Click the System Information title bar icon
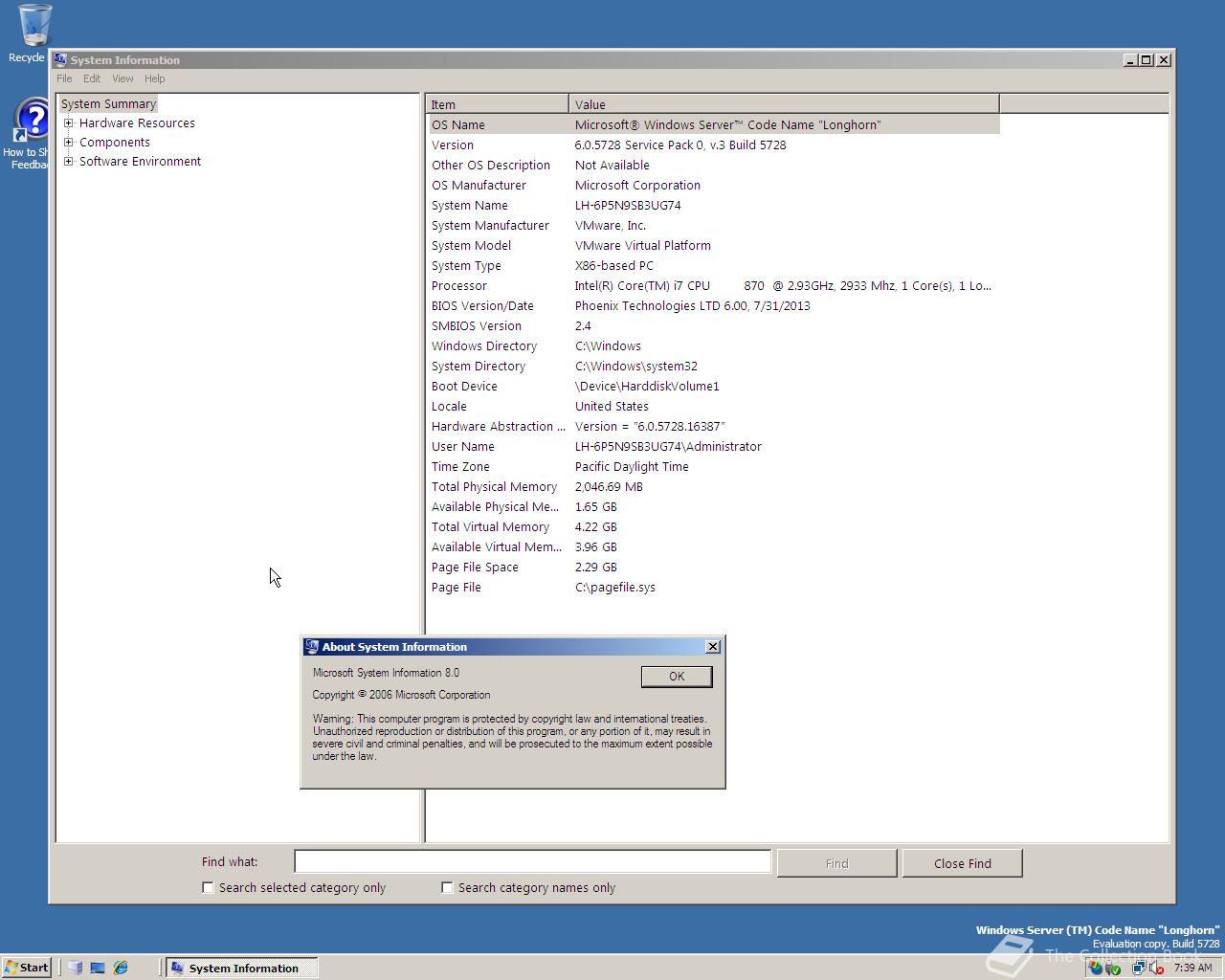Viewport: 1225px width, 980px height. (x=60, y=59)
